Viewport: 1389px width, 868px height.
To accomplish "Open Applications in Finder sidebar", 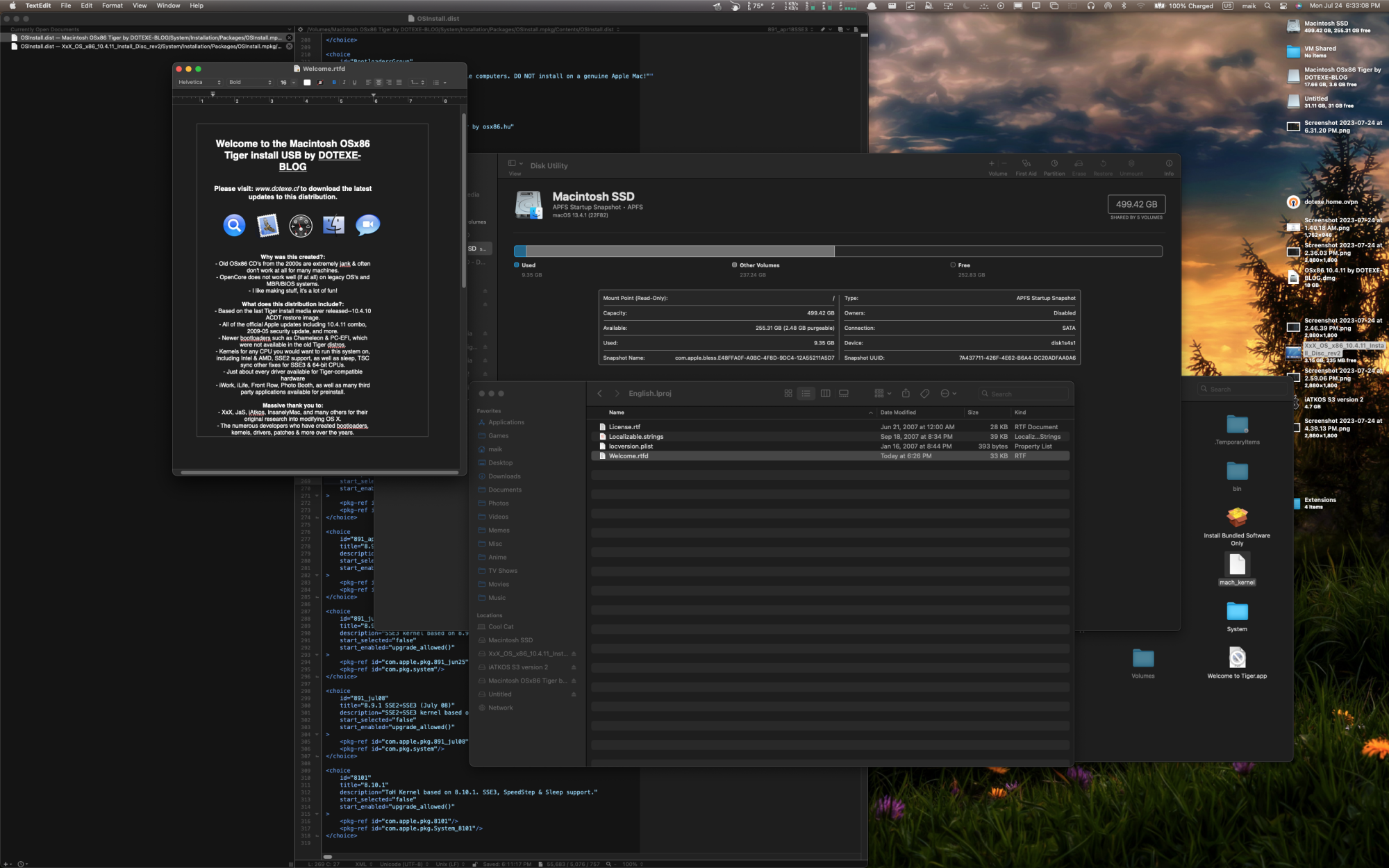I will click(x=506, y=422).
